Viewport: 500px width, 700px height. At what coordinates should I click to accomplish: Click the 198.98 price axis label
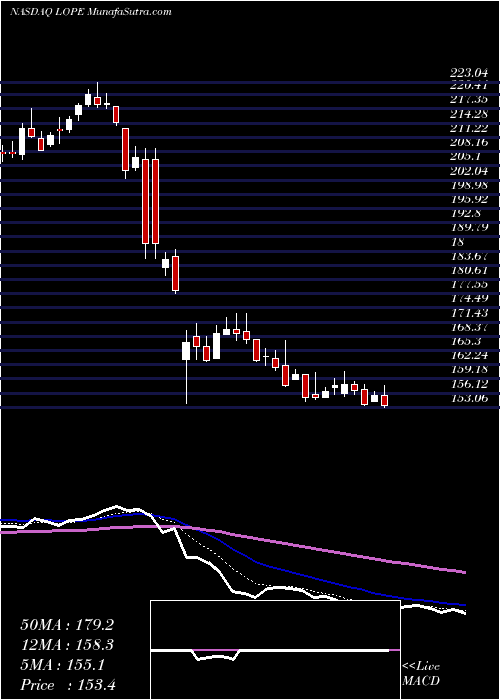tap(469, 185)
